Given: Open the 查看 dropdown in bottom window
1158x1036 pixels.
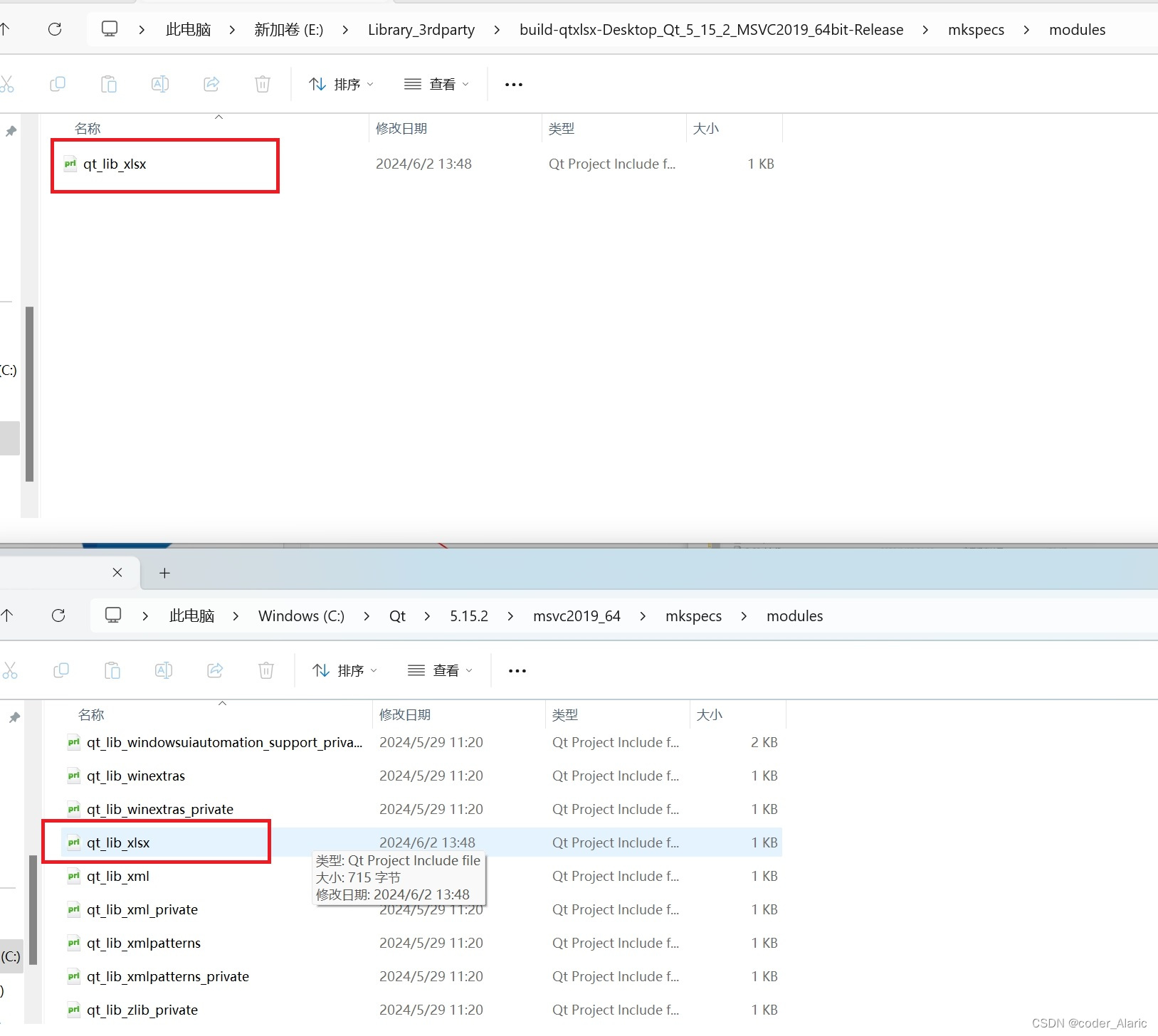Looking at the screenshot, I should tap(440, 670).
